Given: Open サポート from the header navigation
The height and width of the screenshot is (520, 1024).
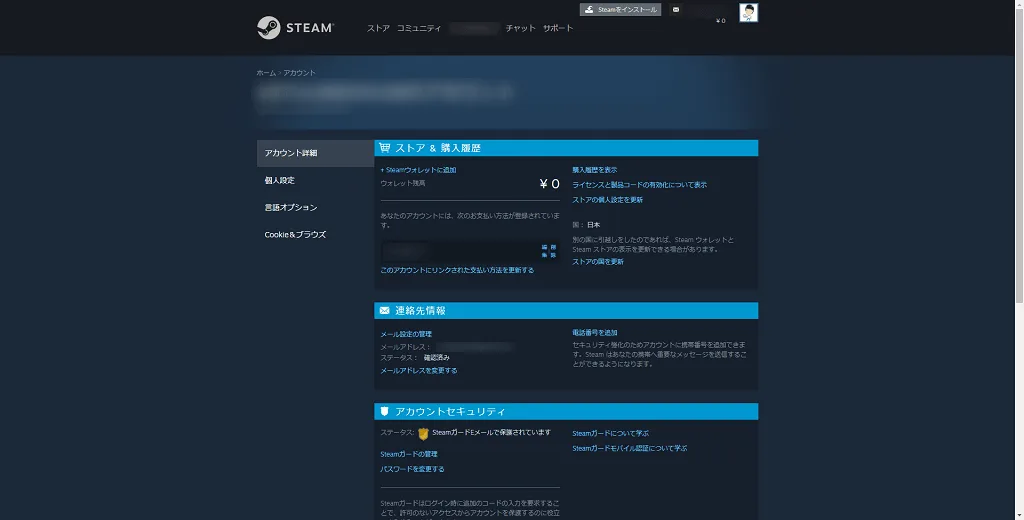Looking at the screenshot, I should click(x=558, y=28).
